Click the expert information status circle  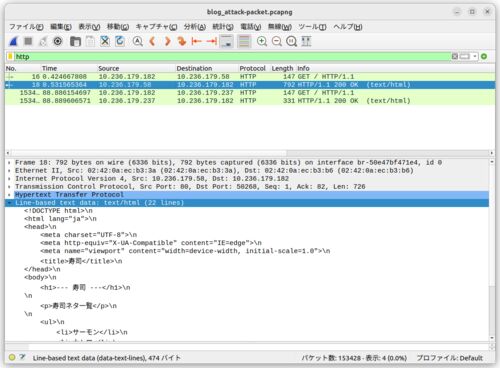coord(12,357)
